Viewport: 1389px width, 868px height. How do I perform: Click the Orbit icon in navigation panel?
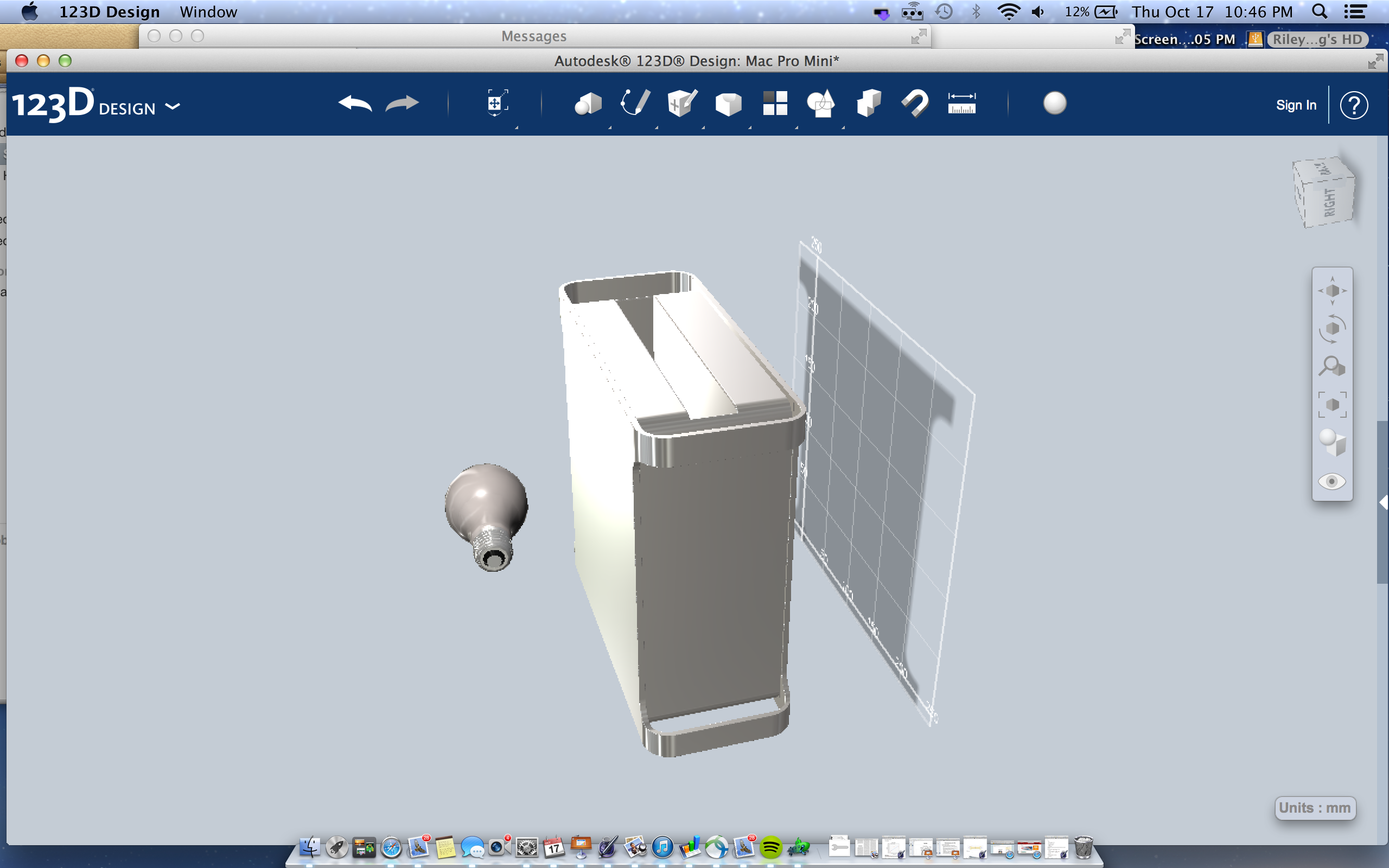click(1333, 329)
